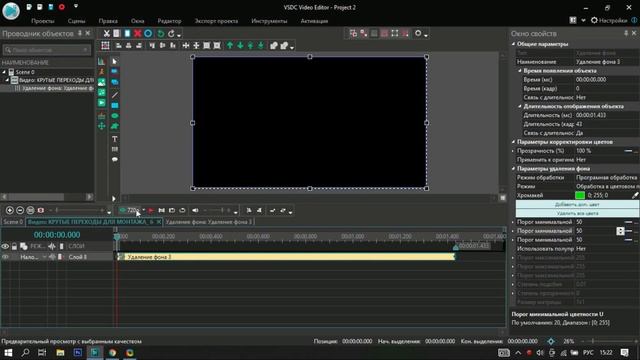Screen dimensions: 640x360
Task: Click the first green up arrow order icon
Action: (230, 46)
